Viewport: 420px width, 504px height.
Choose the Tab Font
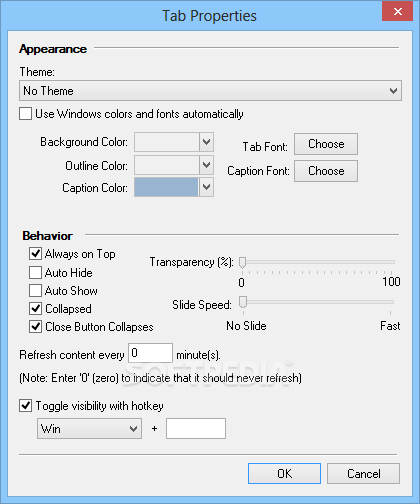[326, 144]
